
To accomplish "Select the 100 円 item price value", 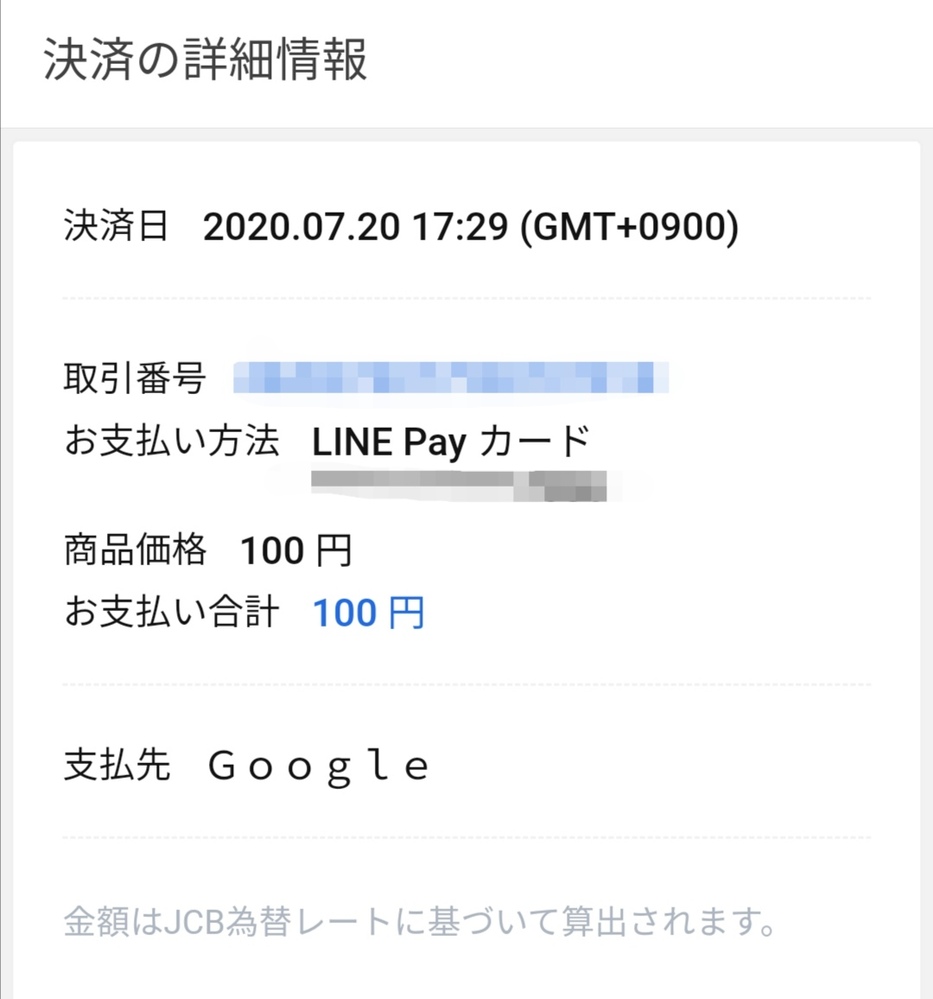I will point(296,550).
